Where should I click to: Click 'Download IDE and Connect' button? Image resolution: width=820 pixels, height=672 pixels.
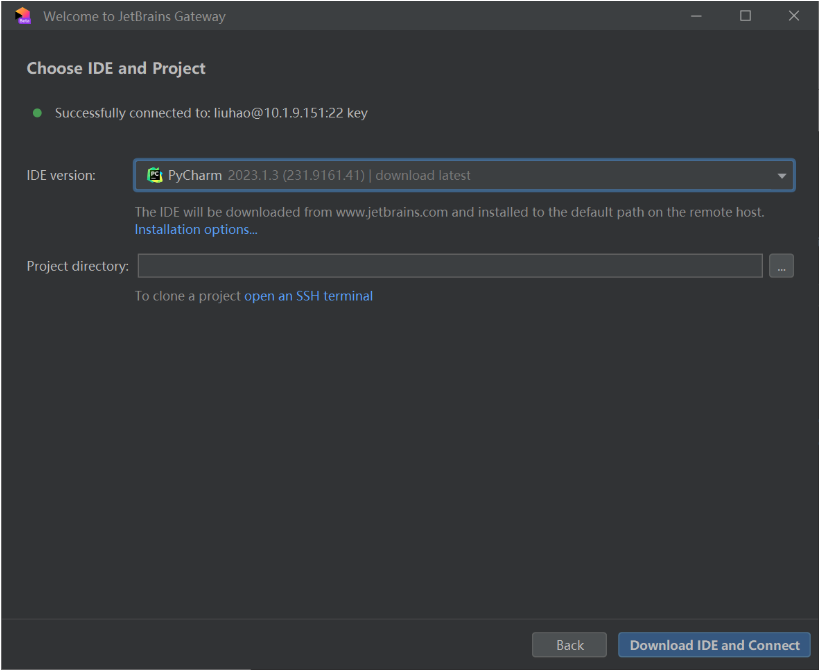coord(714,645)
